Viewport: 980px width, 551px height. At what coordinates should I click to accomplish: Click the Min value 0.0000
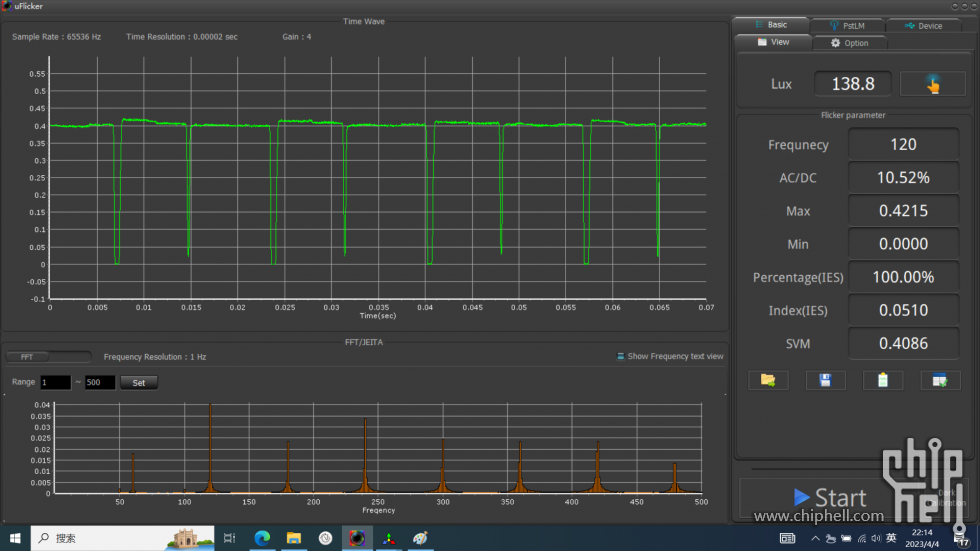point(903,244)
